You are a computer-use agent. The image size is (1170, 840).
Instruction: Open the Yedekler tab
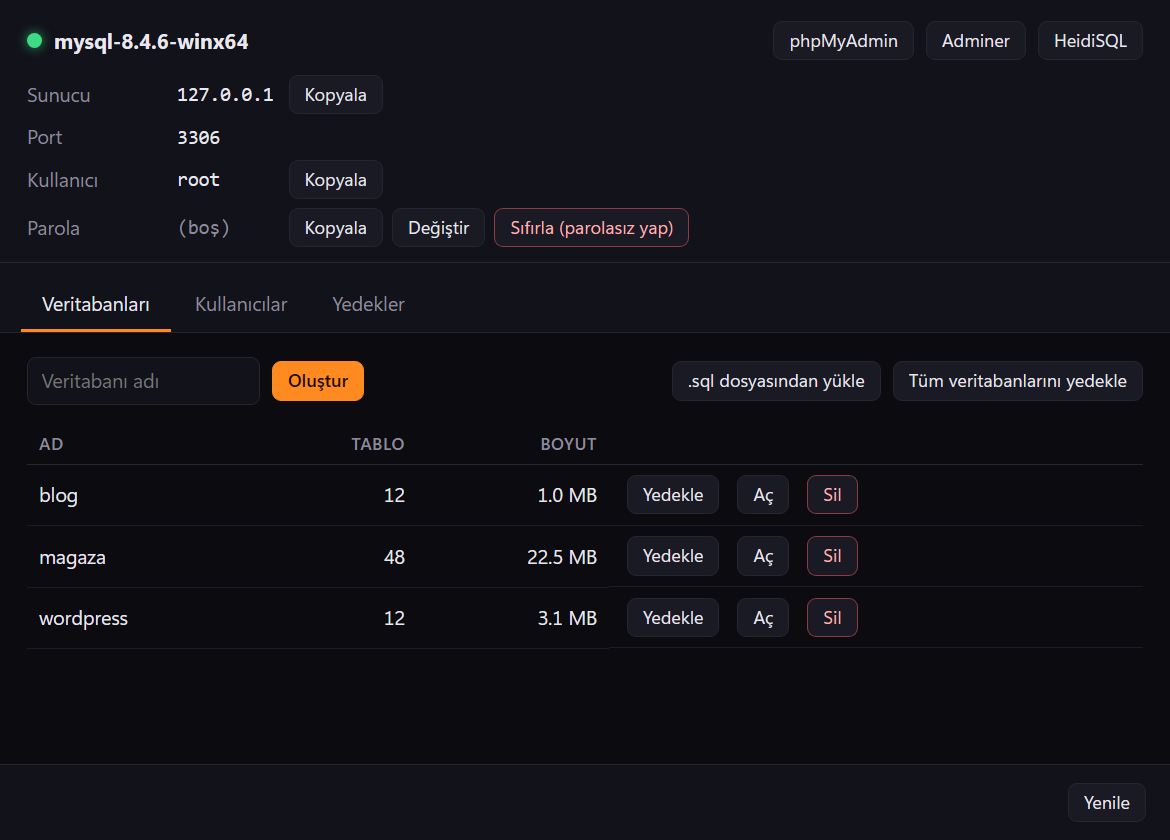click(369, 304)
